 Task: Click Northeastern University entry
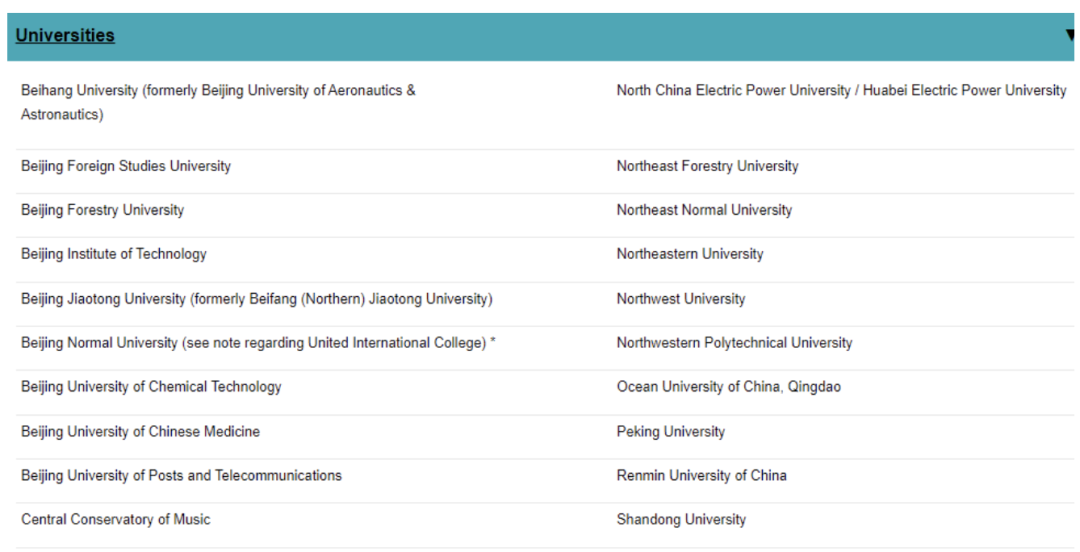coord(690,254)
